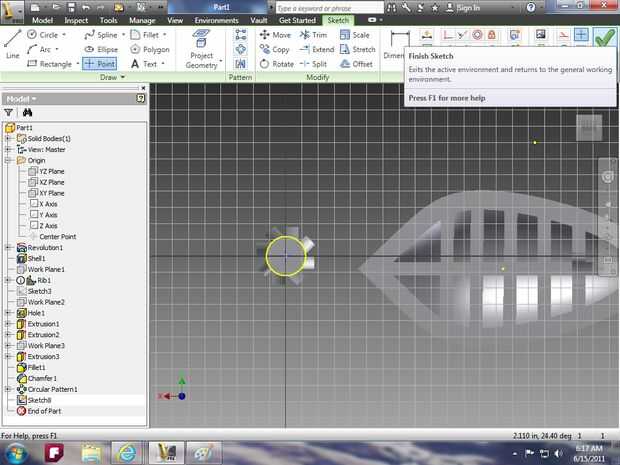Image resolution: width=620 pixels, height=465 pixels.
Task: Use the Offset tool
Action: coord(354,64)
